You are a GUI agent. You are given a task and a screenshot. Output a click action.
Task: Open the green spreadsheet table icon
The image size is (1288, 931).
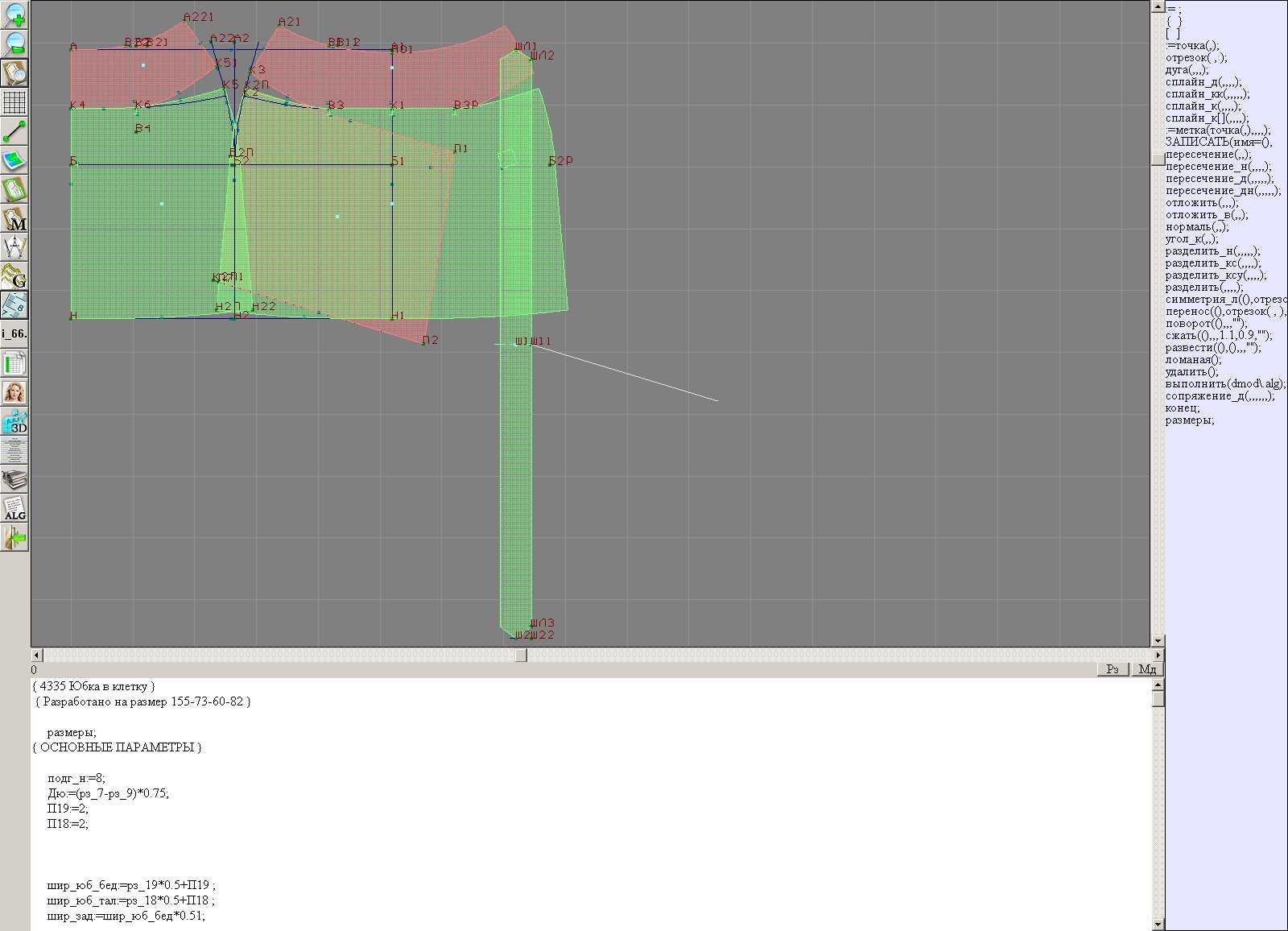[14, 364]
